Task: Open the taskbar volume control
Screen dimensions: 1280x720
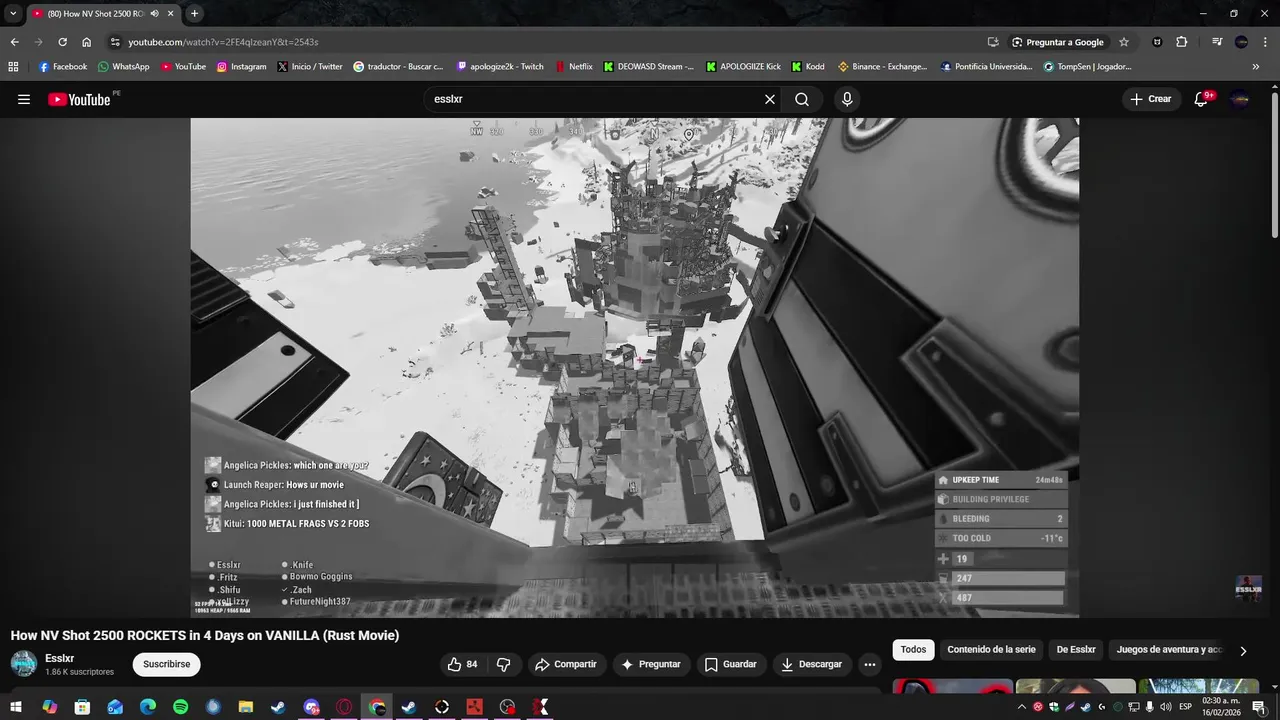Action: [1165, 707]
